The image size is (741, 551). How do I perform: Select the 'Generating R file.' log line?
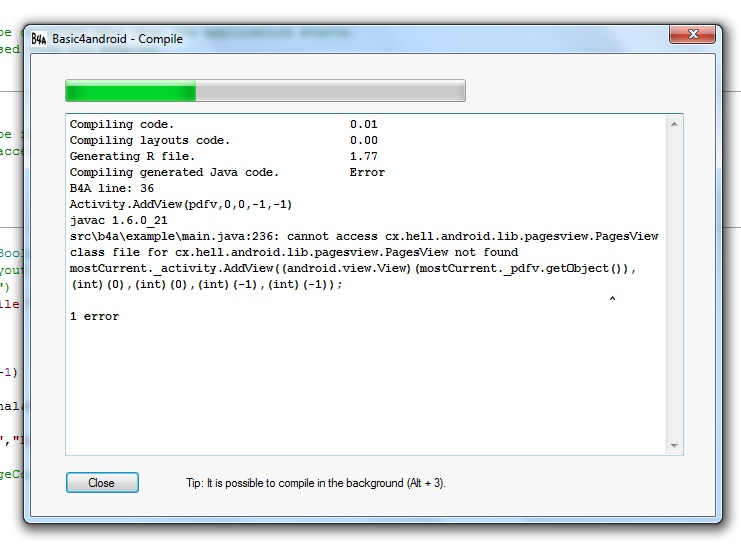point(132,156)
